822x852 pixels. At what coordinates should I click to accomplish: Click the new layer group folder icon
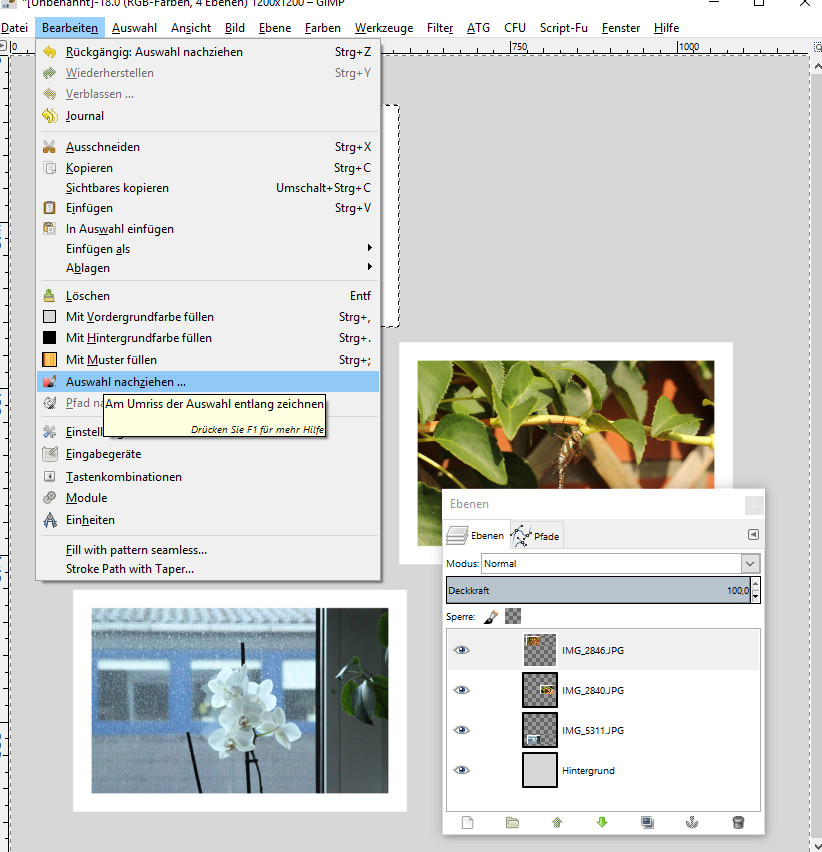point(512,822)
